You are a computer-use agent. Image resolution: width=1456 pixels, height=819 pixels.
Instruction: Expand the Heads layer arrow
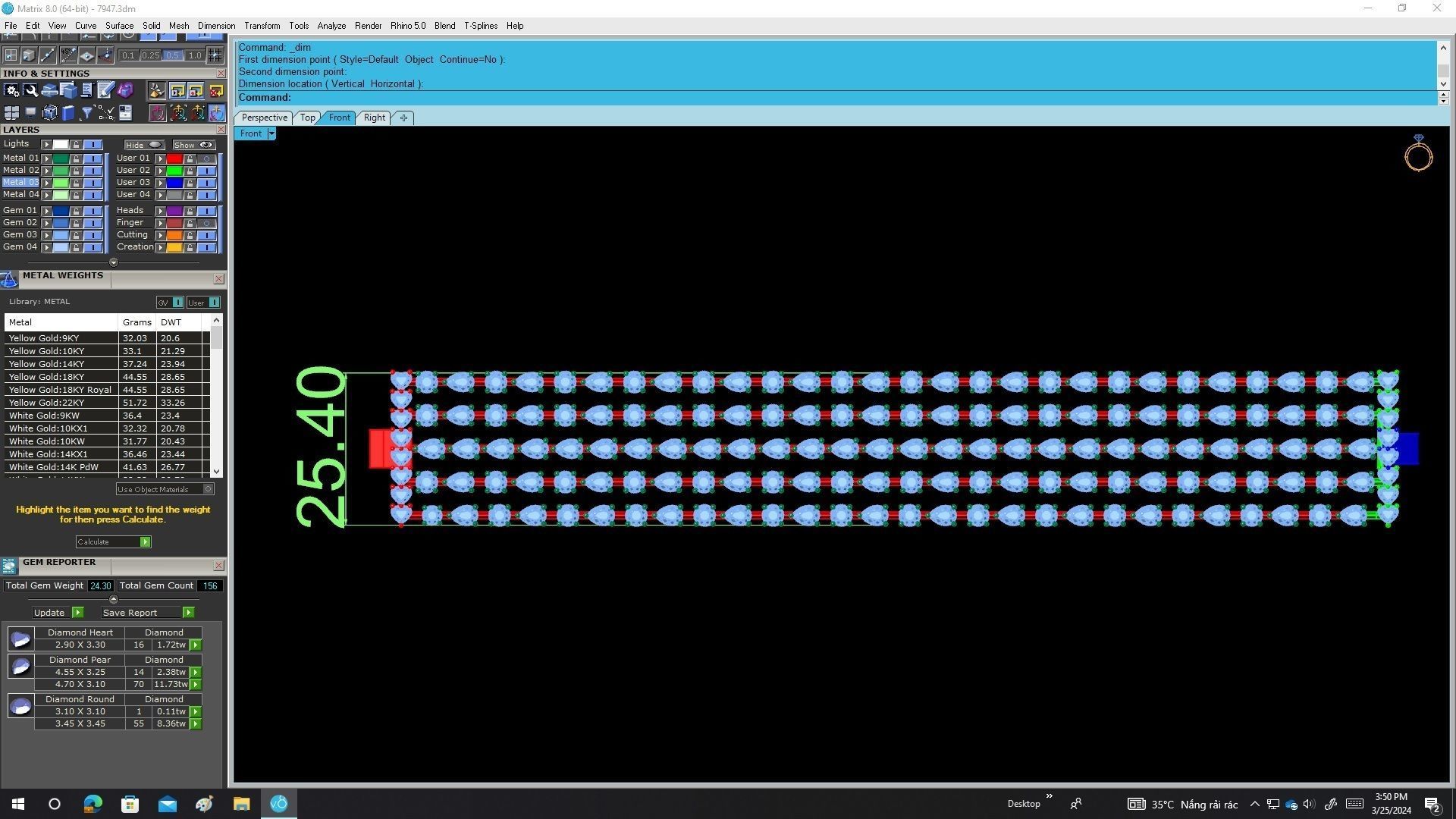160,211
